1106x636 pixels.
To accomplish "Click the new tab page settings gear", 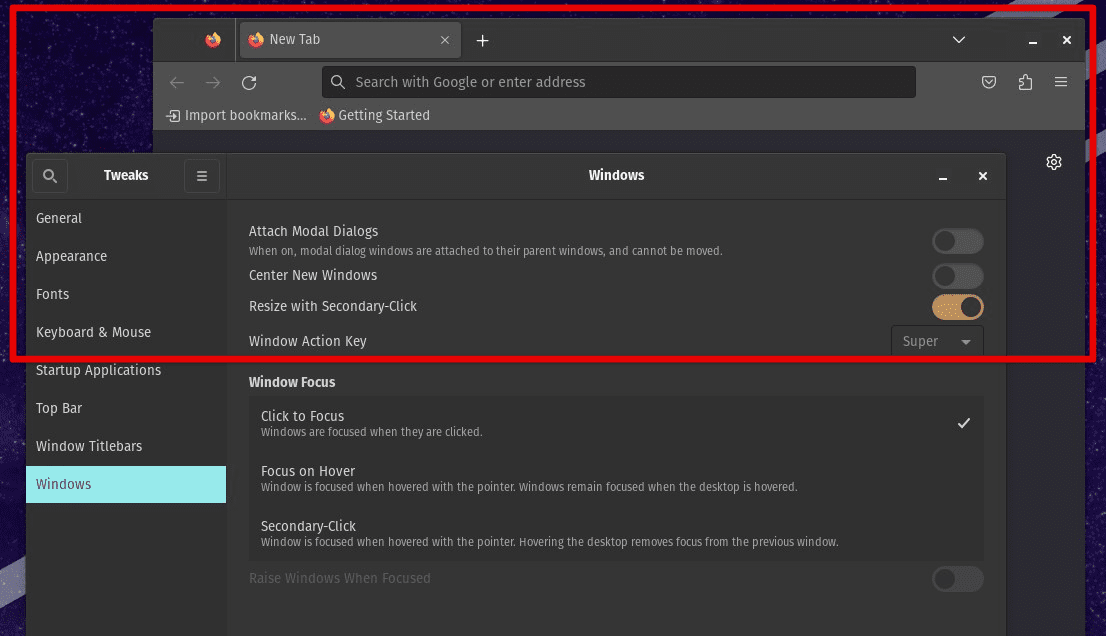I will [1053, 162].
